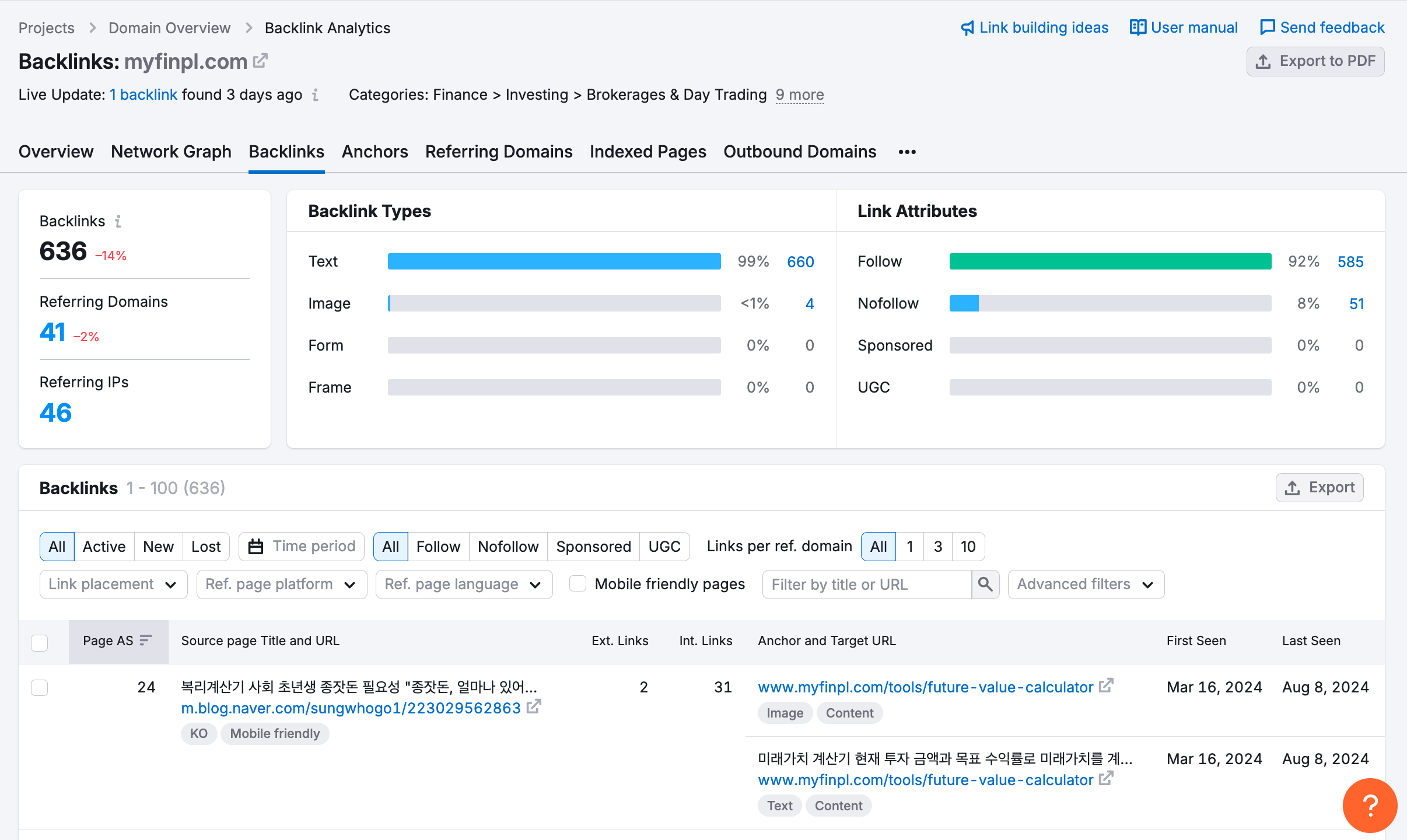The image size is (1407, 840).
Task: Tick the checkbox for the naver blog row
Action: coord(39,687)
